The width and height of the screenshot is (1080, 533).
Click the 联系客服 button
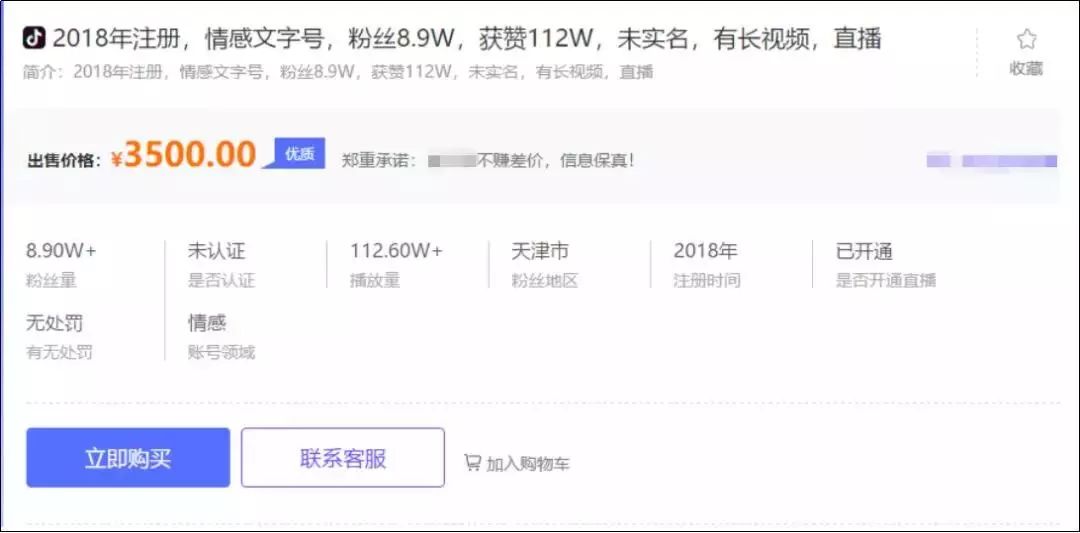point(343,458)
